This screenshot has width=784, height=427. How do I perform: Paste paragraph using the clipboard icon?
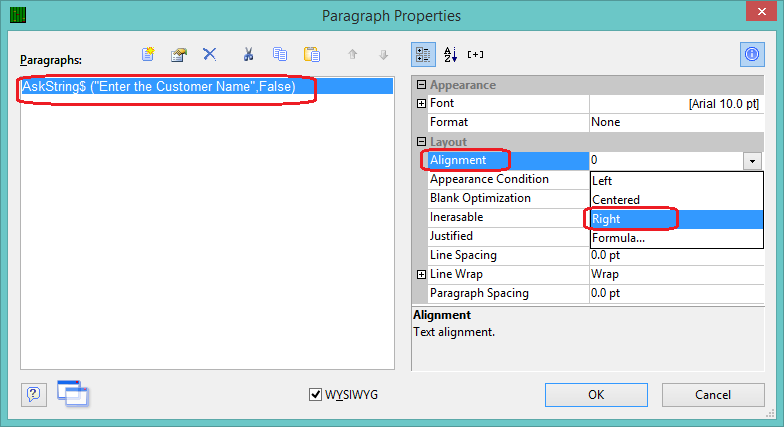[312, 54]
